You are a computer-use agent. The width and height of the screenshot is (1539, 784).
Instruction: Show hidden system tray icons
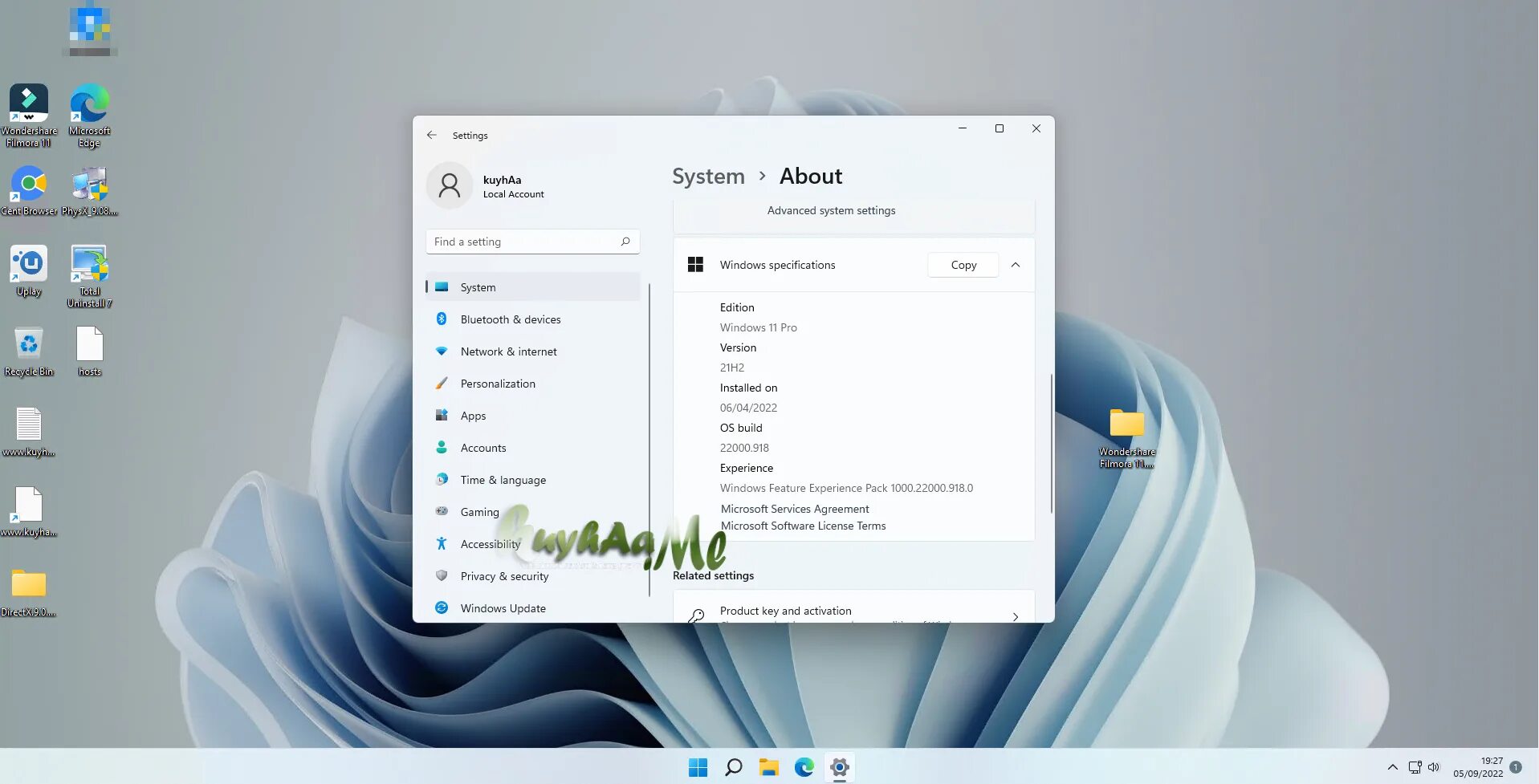(x=1392, y=767)
